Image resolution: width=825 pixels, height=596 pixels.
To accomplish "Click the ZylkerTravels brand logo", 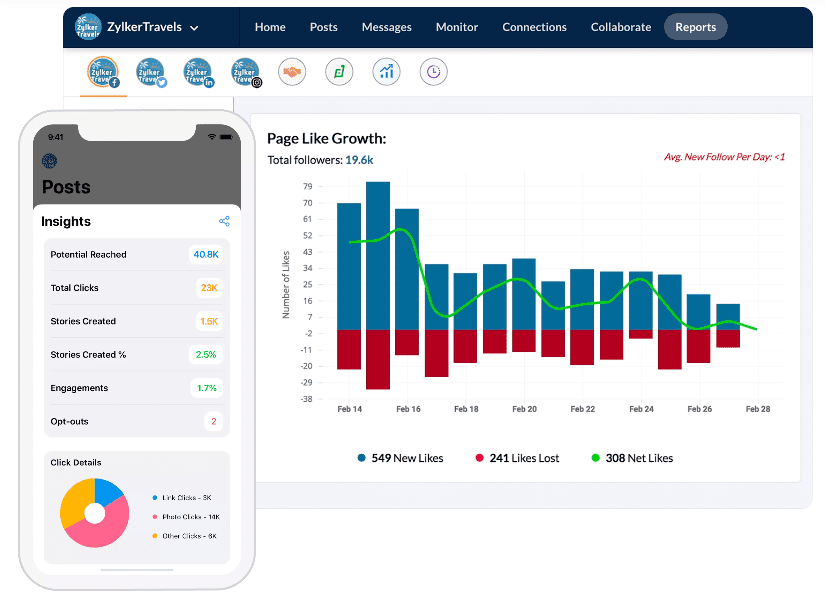I will [88, 27].
